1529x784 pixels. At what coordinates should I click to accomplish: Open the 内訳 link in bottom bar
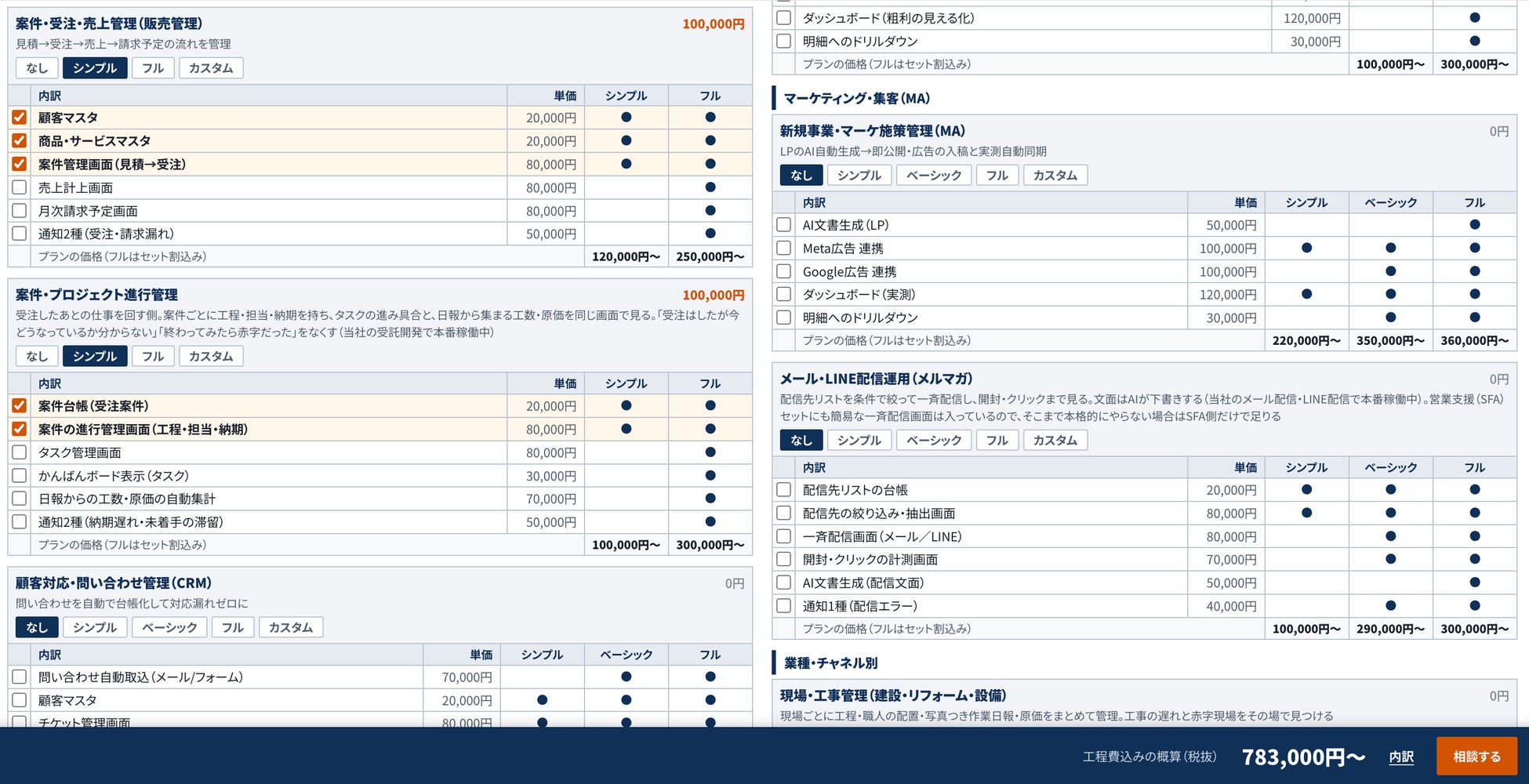[1401, 757]
